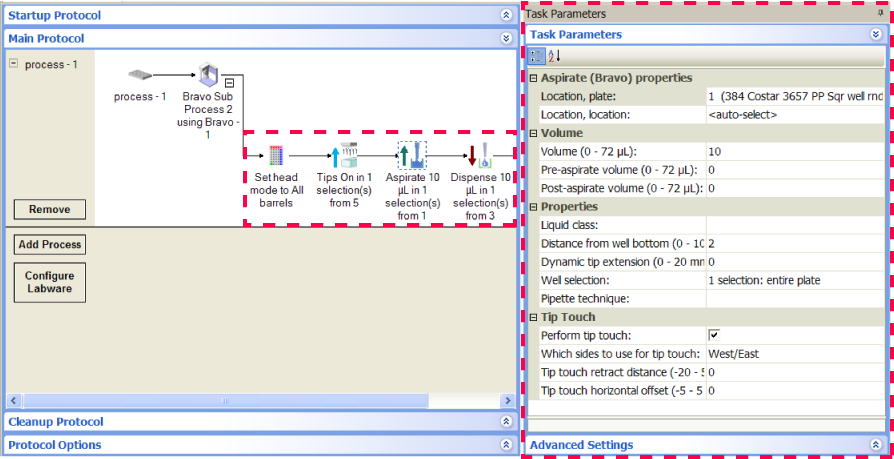This screenshot has height=459, width=894.
Task: Click the alphabetical sort icon
Action: (x=553, y=55)
